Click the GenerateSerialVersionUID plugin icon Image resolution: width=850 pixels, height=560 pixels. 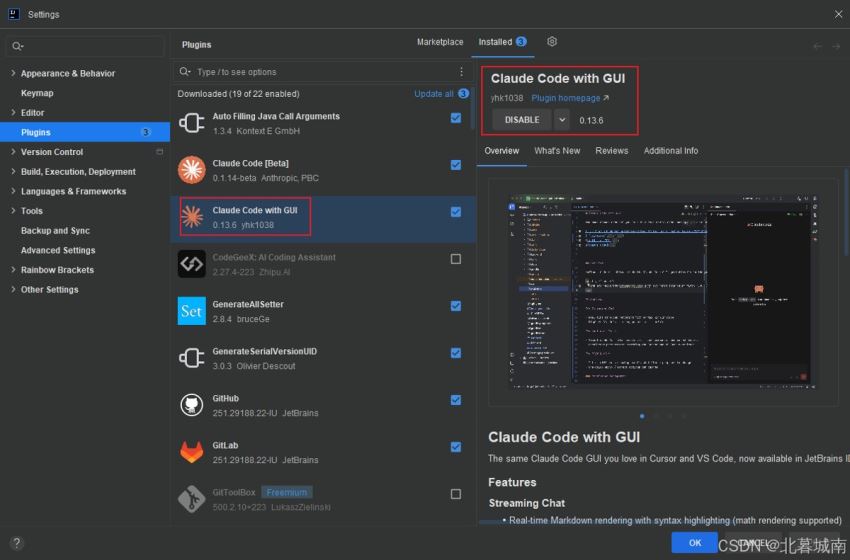point(191,358)
